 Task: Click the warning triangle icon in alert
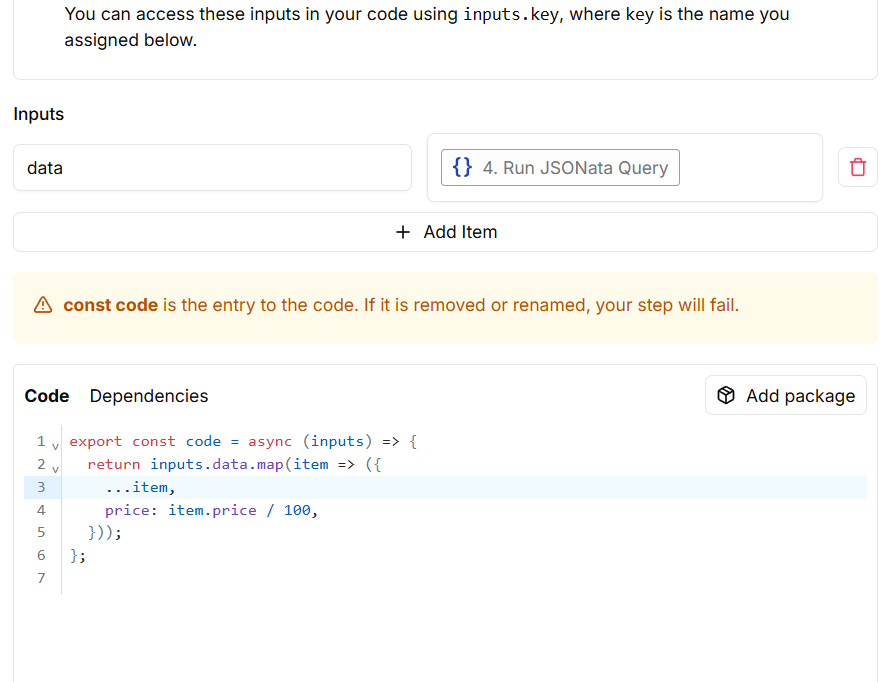point(43,306)
